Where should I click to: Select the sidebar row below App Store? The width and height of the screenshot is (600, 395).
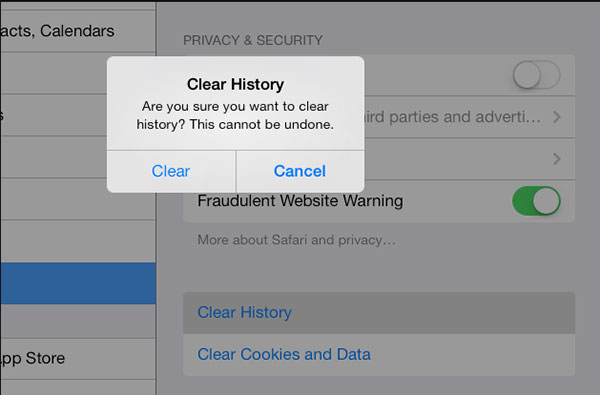78,388
